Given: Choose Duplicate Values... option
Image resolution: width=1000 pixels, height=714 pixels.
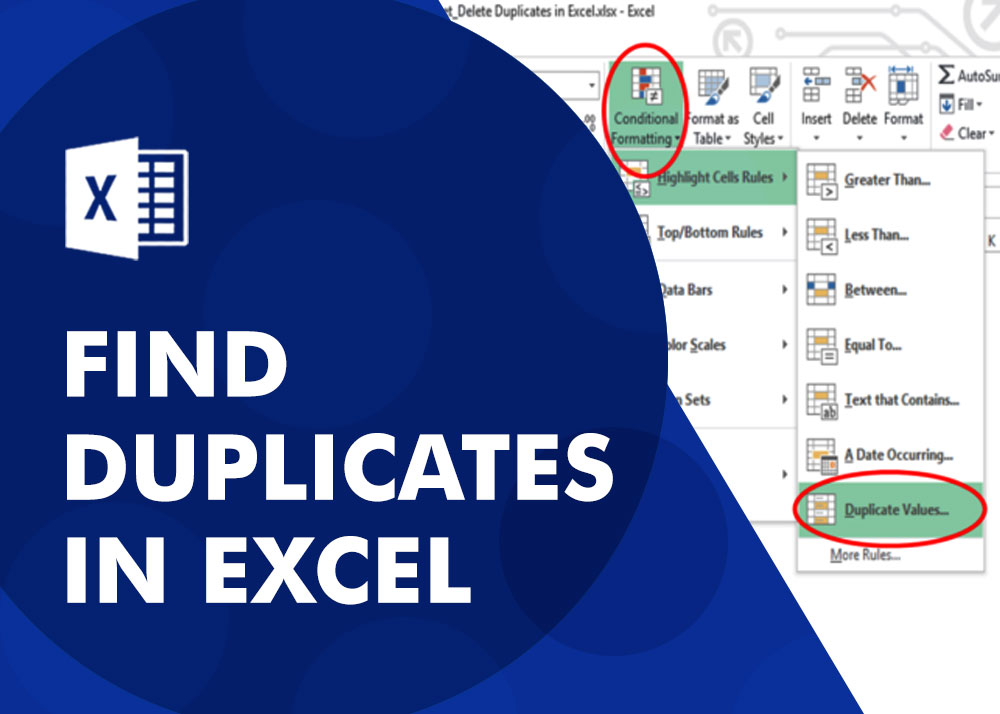Looking at the screenshot, I should pos(890,509).
